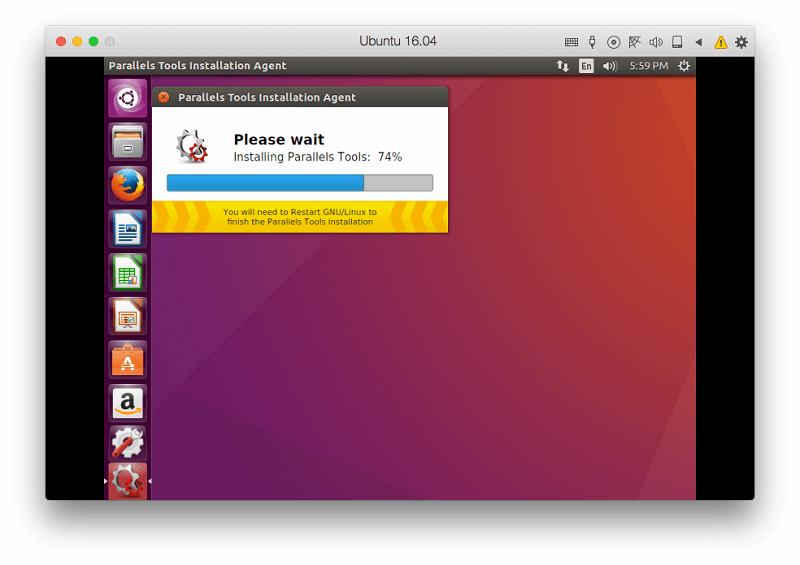The width and height of the screenshot is (800, 565).
Task: Close the Parallels Tools Installation Agent dialog
Action: point(164,97)
